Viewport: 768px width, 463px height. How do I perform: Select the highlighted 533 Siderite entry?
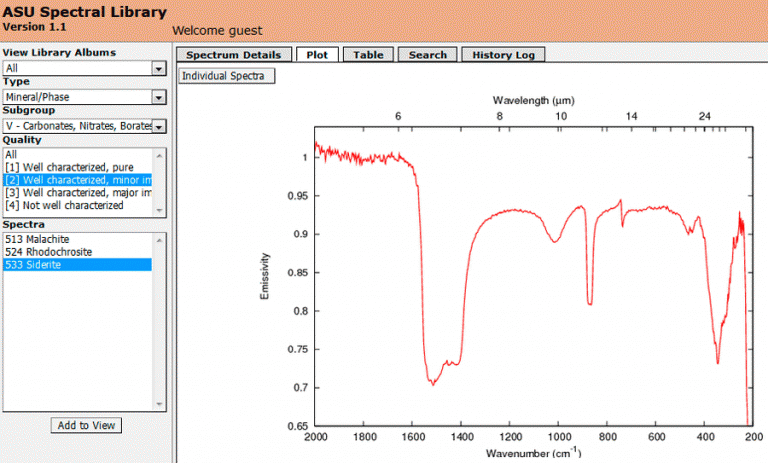[78, 265]
